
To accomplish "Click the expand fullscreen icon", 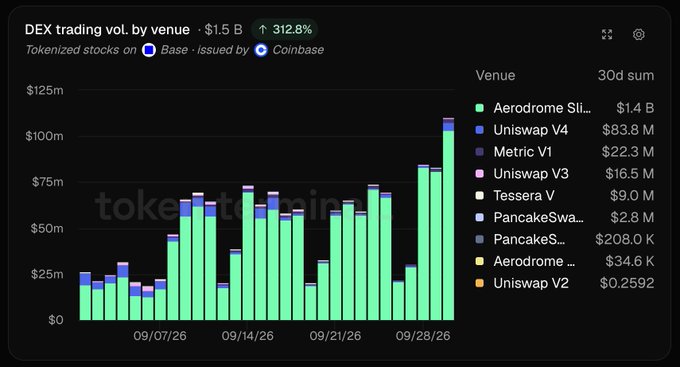I will [607, 34].
